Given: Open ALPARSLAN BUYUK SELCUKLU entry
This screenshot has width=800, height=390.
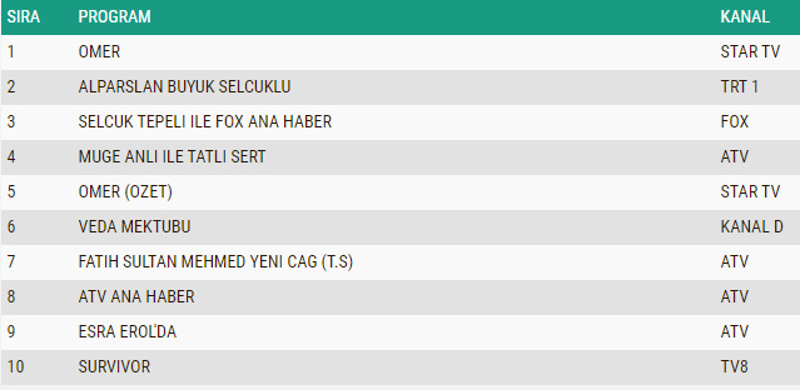Looking at the screenshot, I should [184, 87].
